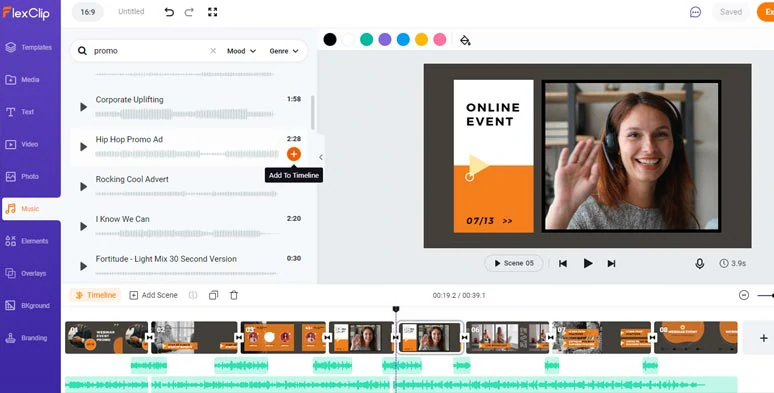Split the selected scene

[x=193, y=295]
